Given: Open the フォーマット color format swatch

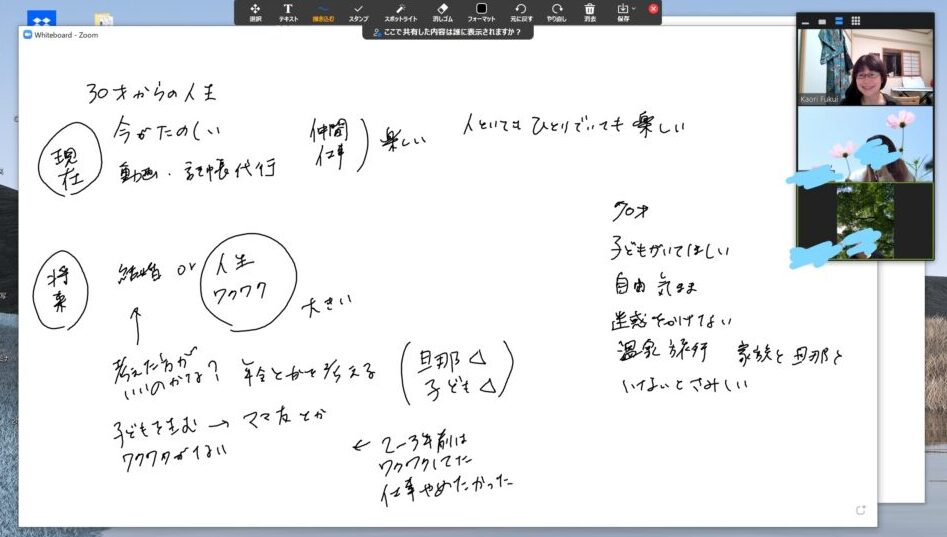Looking at the screenshot, I should 481,12.
